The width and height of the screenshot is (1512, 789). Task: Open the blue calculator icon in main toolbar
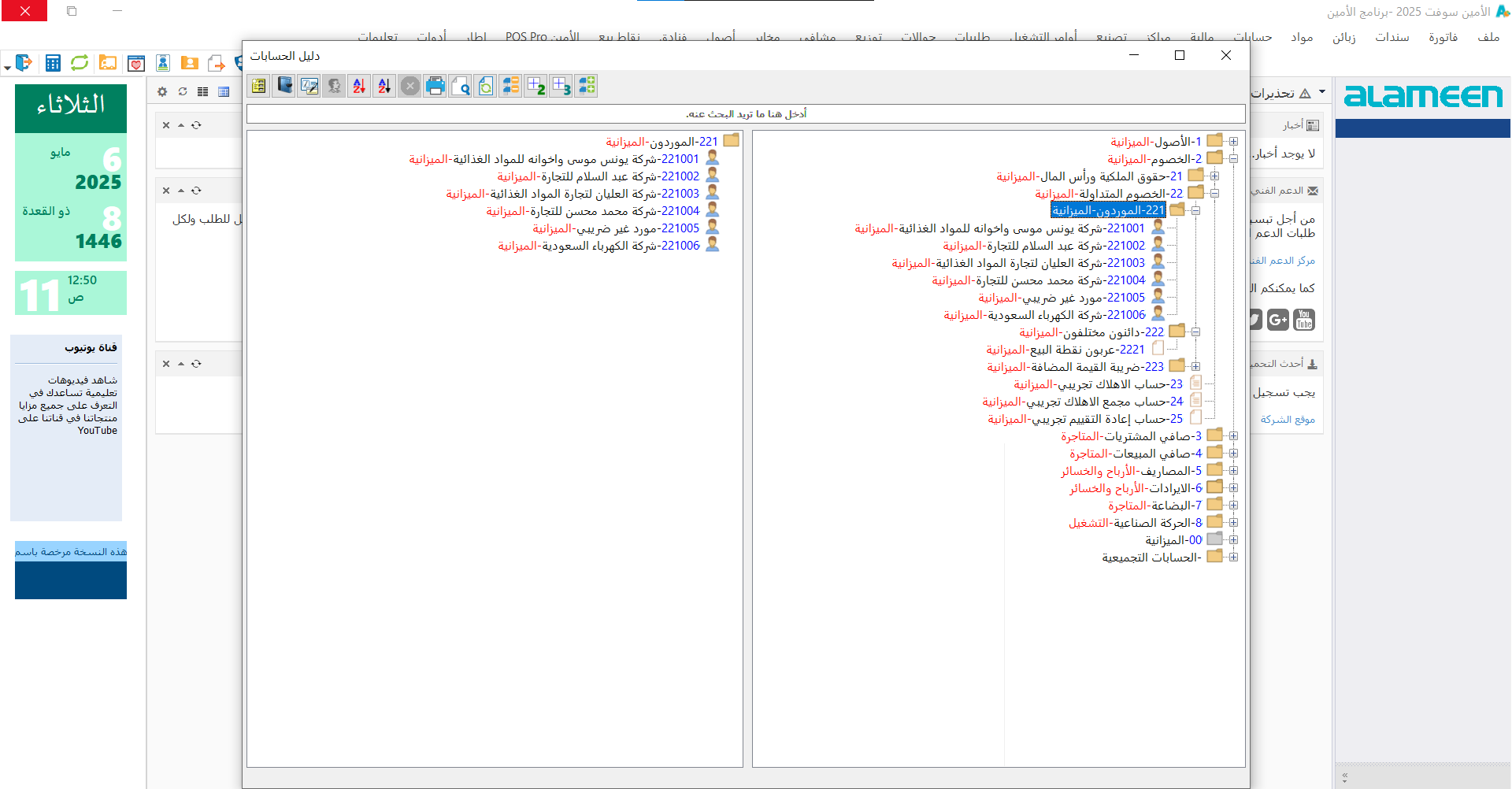pos(53,63)
